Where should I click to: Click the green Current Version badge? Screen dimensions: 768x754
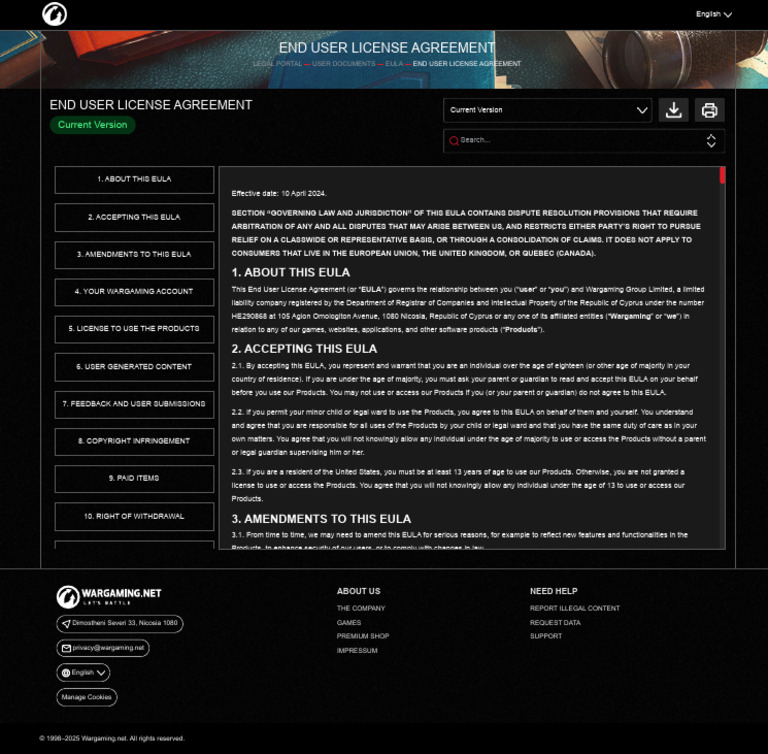tap(93, 125)
